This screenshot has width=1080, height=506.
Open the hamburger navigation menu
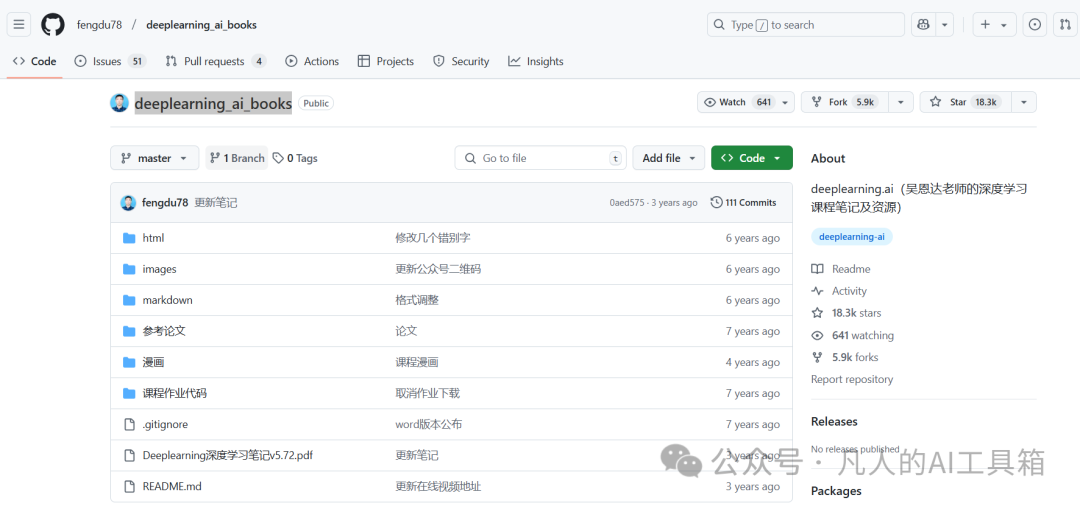[19, 25]
